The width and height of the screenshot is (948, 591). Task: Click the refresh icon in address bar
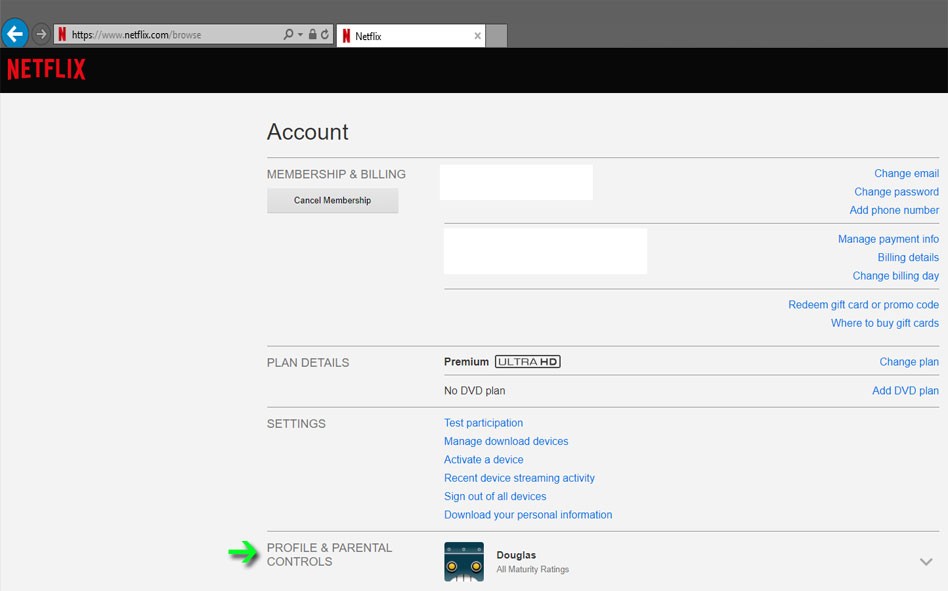pos(325,35)
